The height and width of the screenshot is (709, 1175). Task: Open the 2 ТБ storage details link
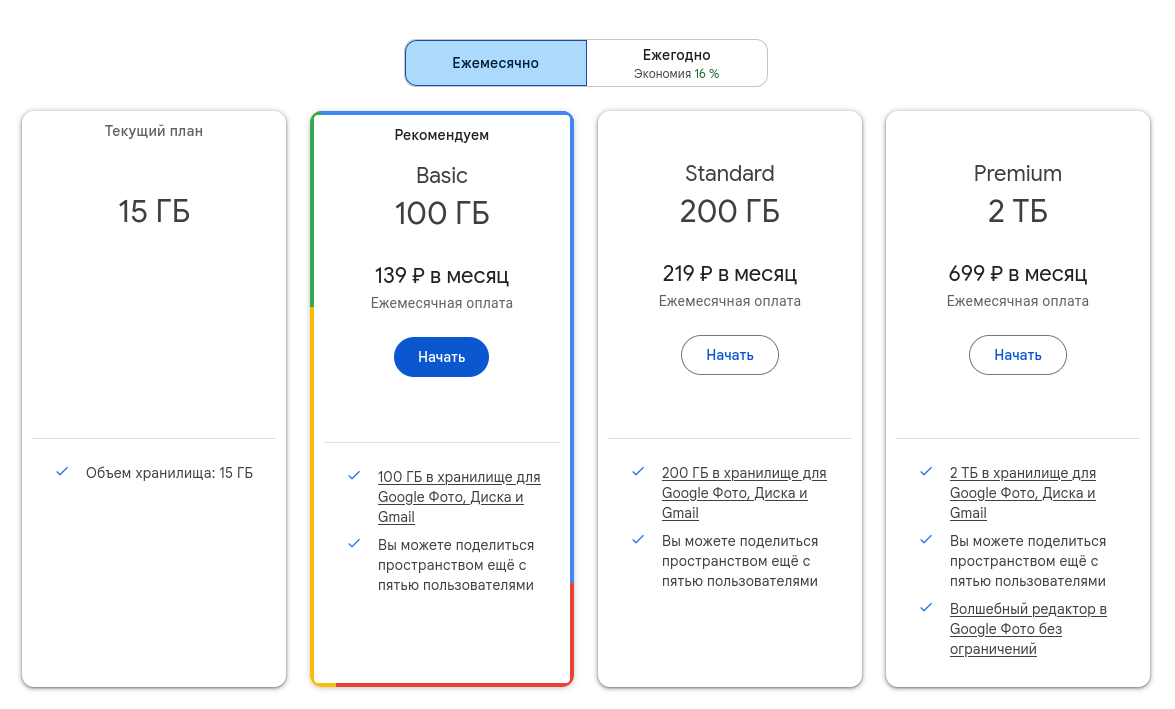[1022, 493]
